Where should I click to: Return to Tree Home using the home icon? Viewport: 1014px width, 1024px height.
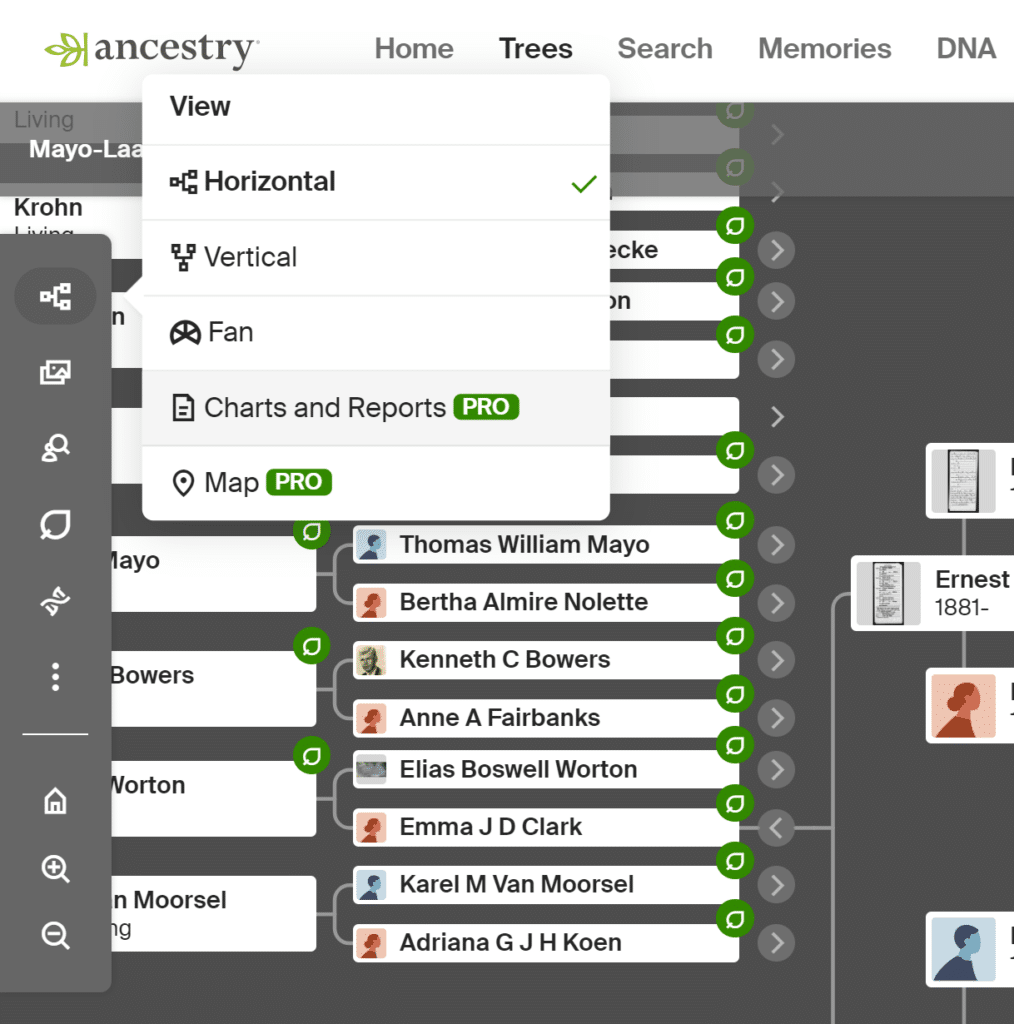[55, 801]
